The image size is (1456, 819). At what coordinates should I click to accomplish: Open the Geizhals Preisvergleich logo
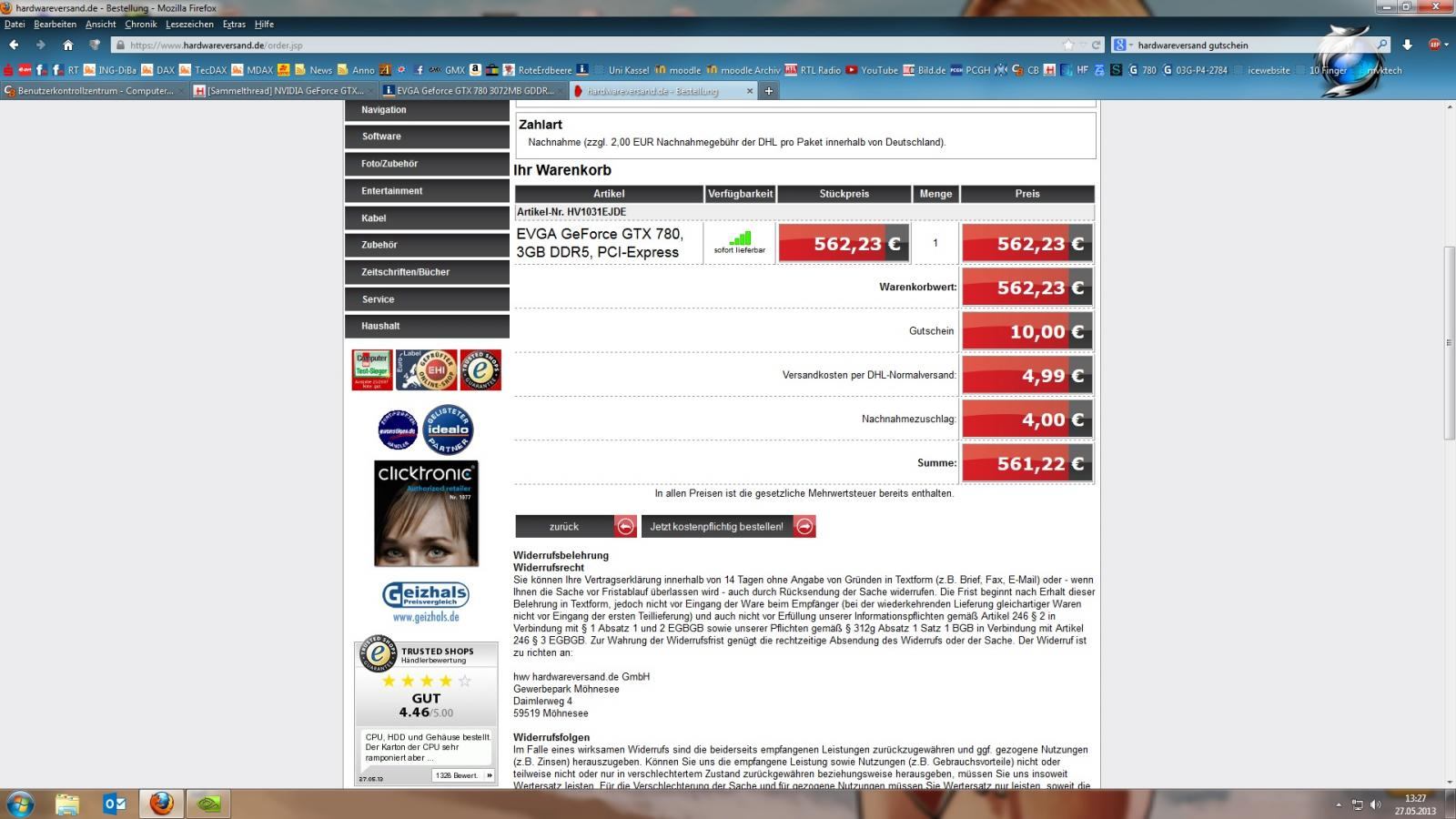click(426, 602)
